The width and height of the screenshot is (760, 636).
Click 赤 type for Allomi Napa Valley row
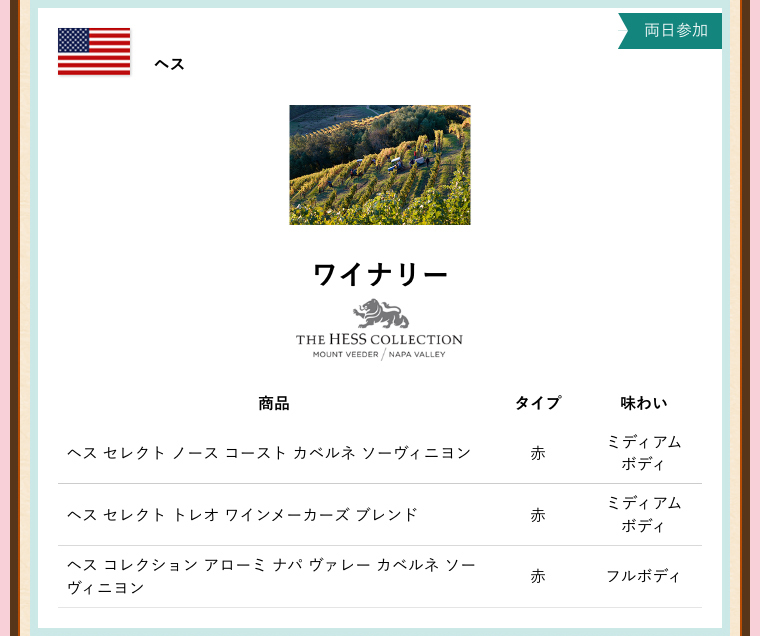[538, 576]
